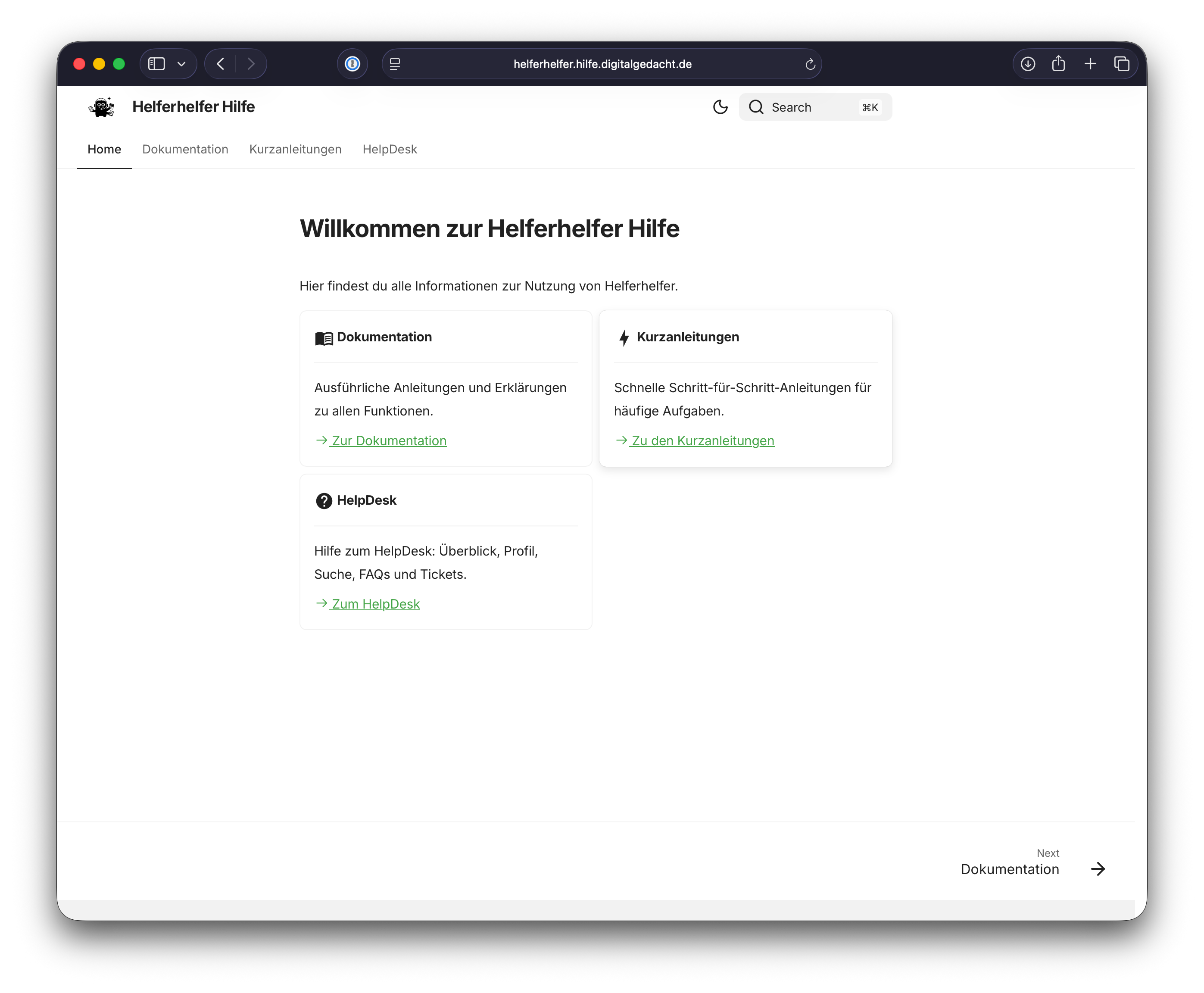Switch to the Kurzanleitungen tab
Image resolution: width=1204 pixels, height=993 pixels.
[295, 149]
